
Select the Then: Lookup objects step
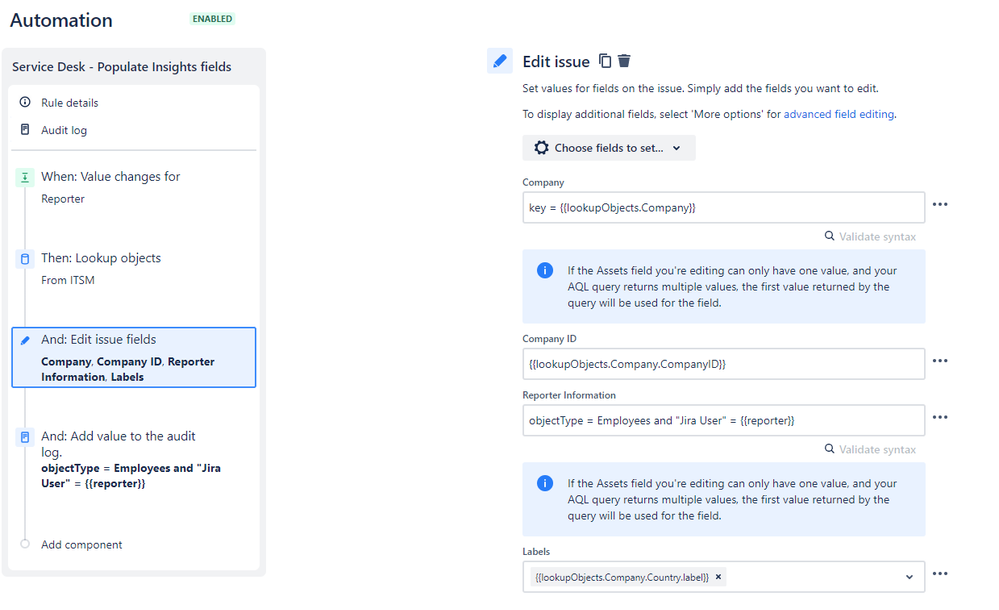tap(134, 269)
